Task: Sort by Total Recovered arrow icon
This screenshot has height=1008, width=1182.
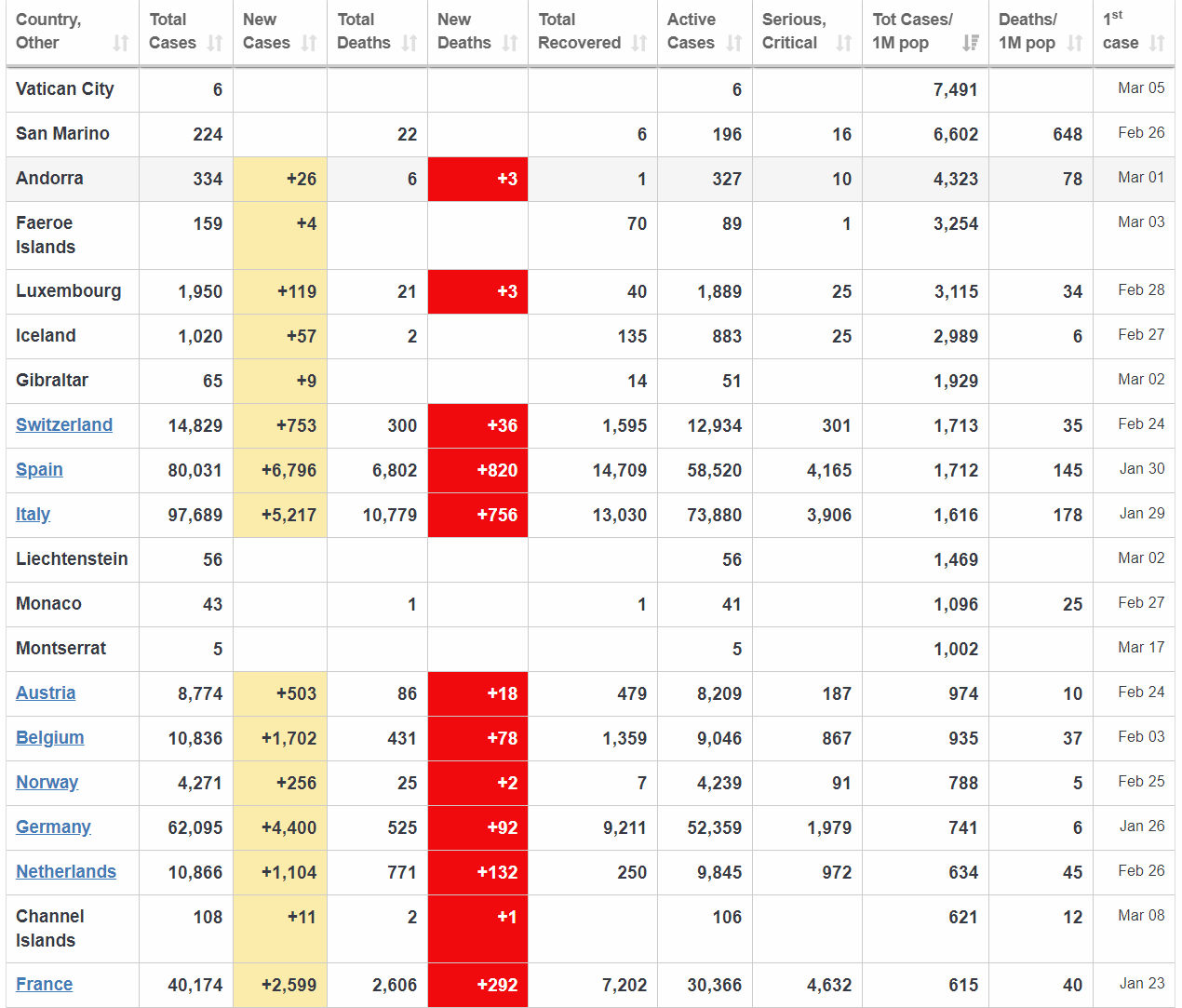Action: coord(639,43)
